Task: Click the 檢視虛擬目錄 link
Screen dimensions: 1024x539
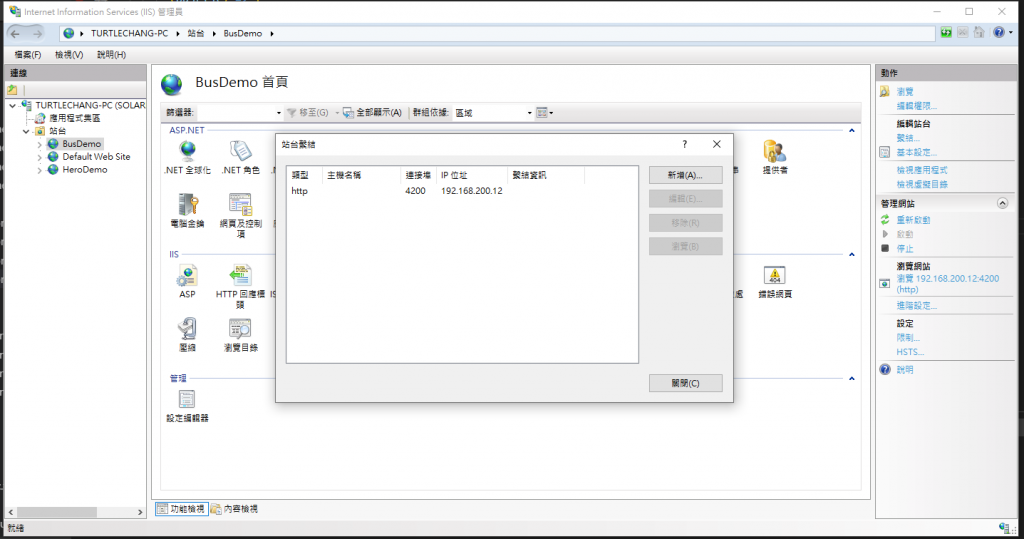Action: click(921, 184)
